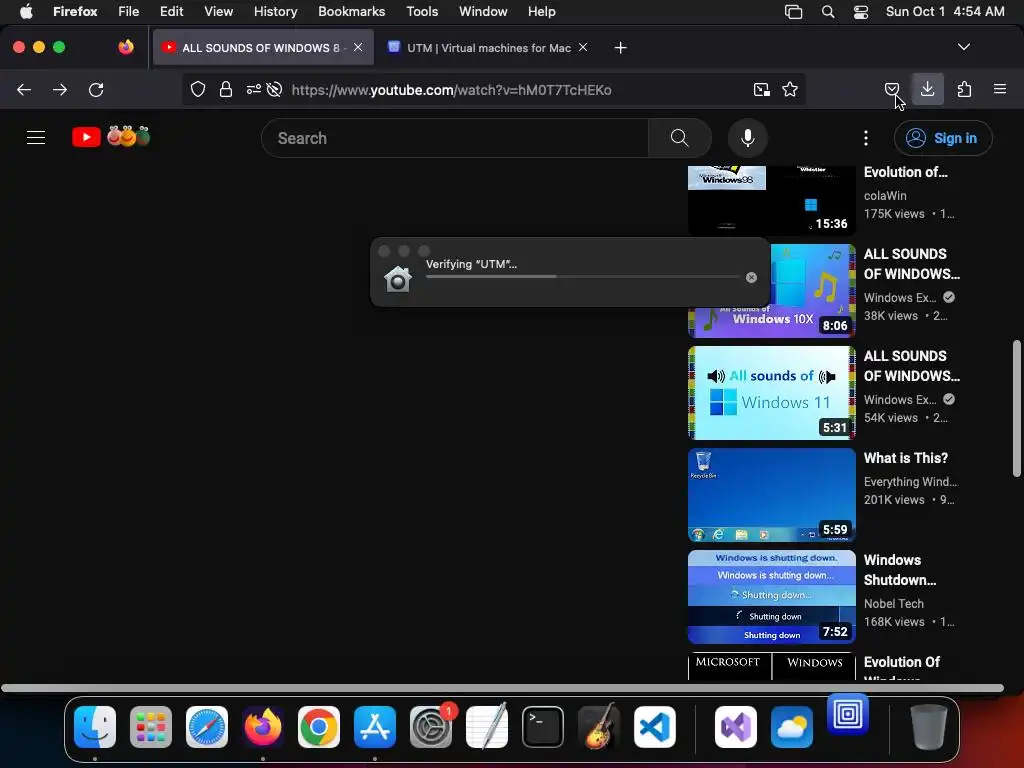
Task: Open Stage Manager menu bar icon
Action: pos(793,12)
